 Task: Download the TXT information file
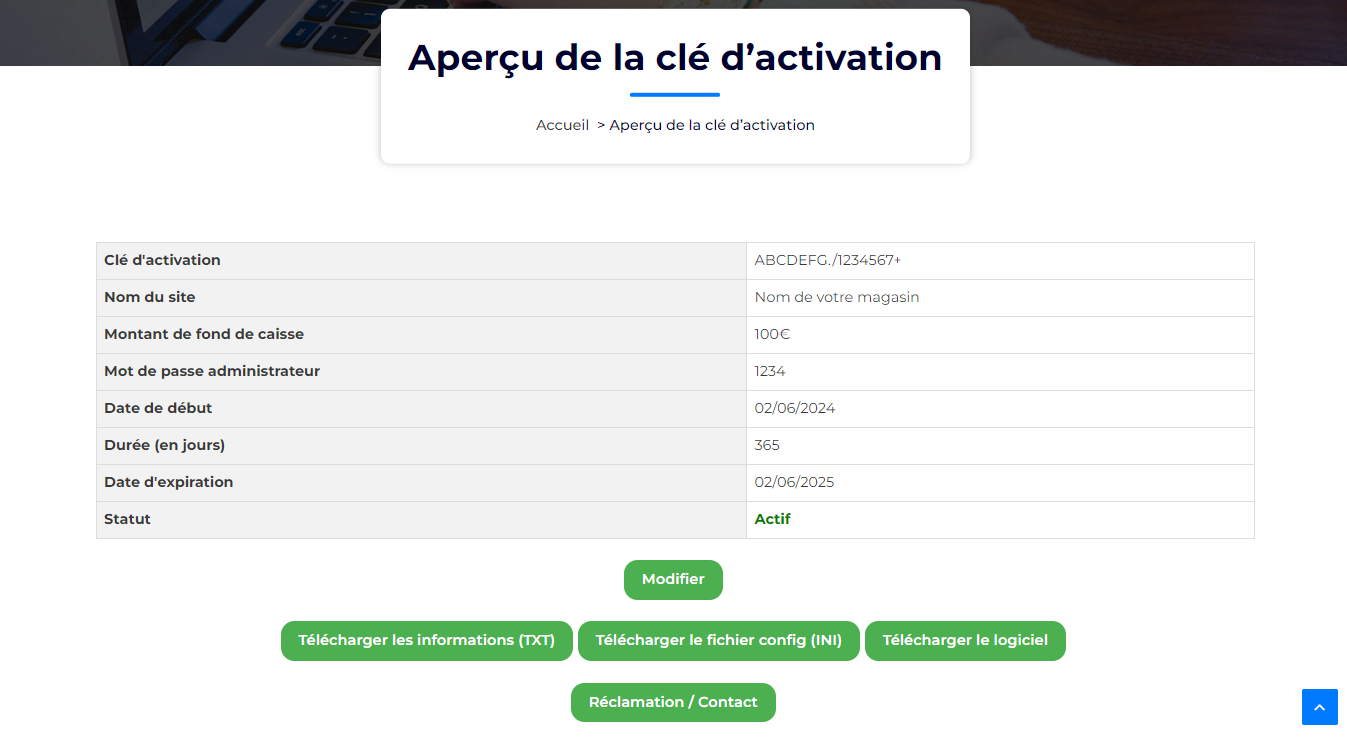click(426, 640)
